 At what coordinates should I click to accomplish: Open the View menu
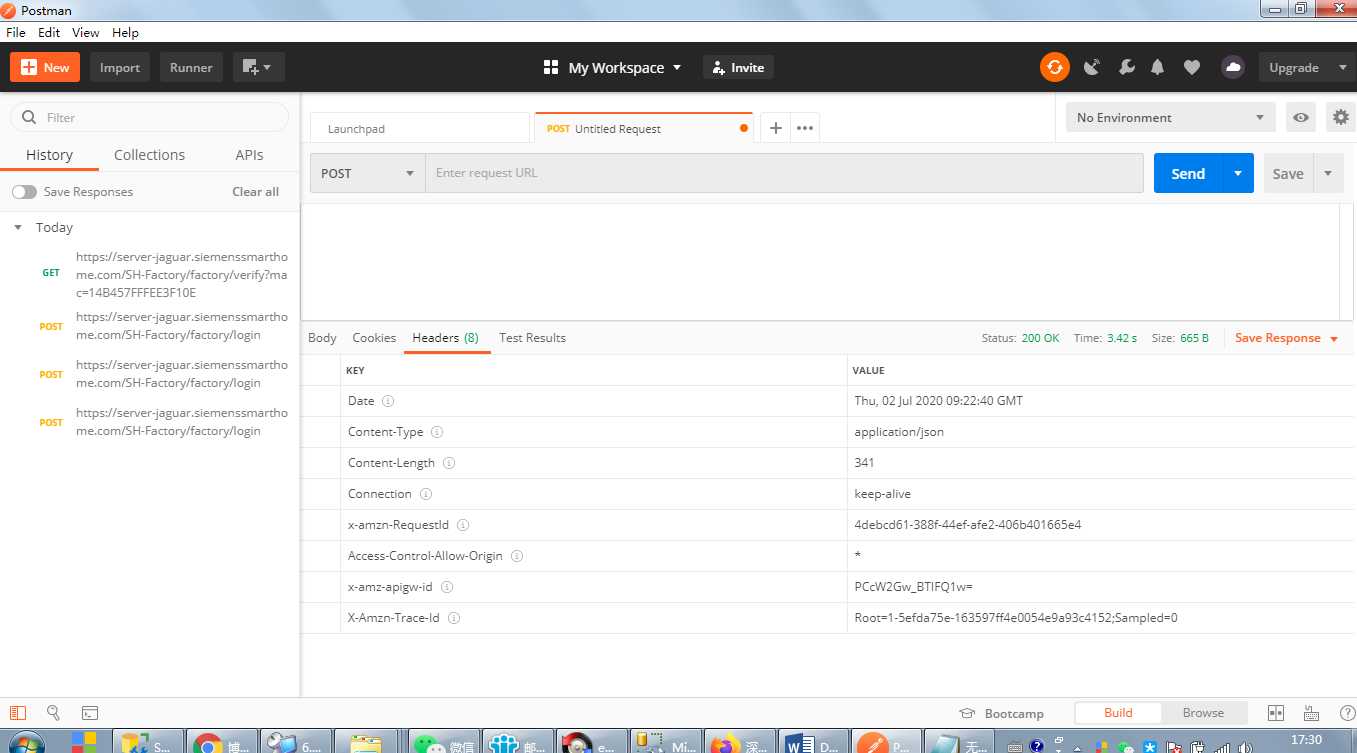pyautogui.click(x=86, y=32)
